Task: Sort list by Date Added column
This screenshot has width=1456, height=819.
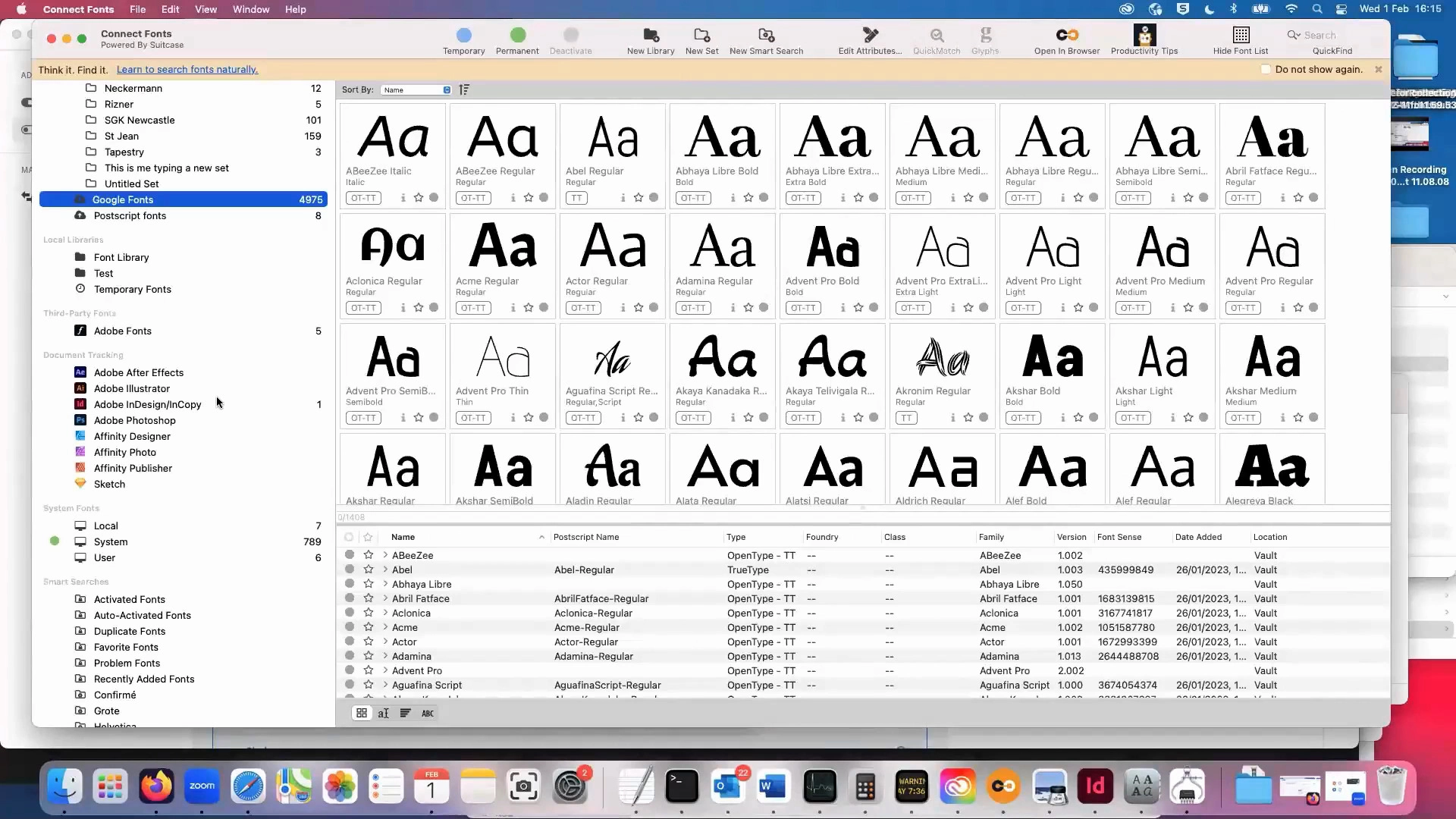Action: 1198,537
